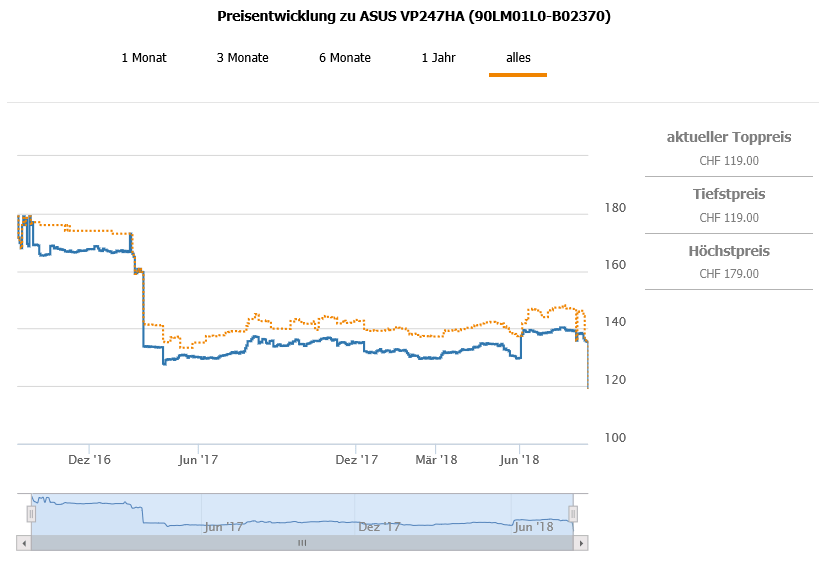Click the "Preisentwicklung zu ASUS VP247HA" chart title
The width and height of the screenshot is (819, 565).
pos(414,17)
